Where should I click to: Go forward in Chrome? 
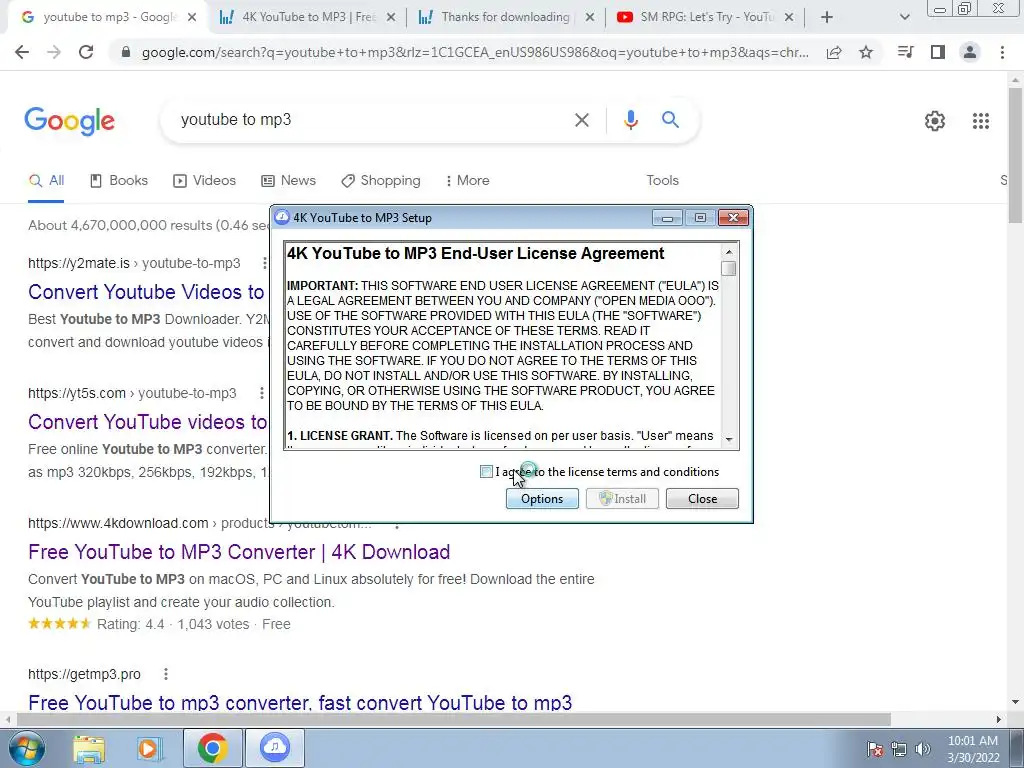point(54,52)
